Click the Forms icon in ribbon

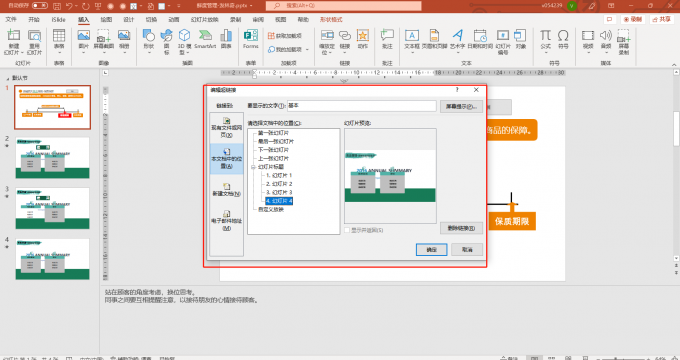pyautogui.click(x=251, y=39)
